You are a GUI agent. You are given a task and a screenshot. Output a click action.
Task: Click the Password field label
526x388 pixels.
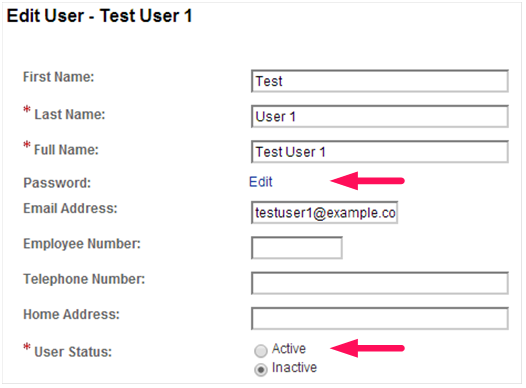(x=57, y=183)
